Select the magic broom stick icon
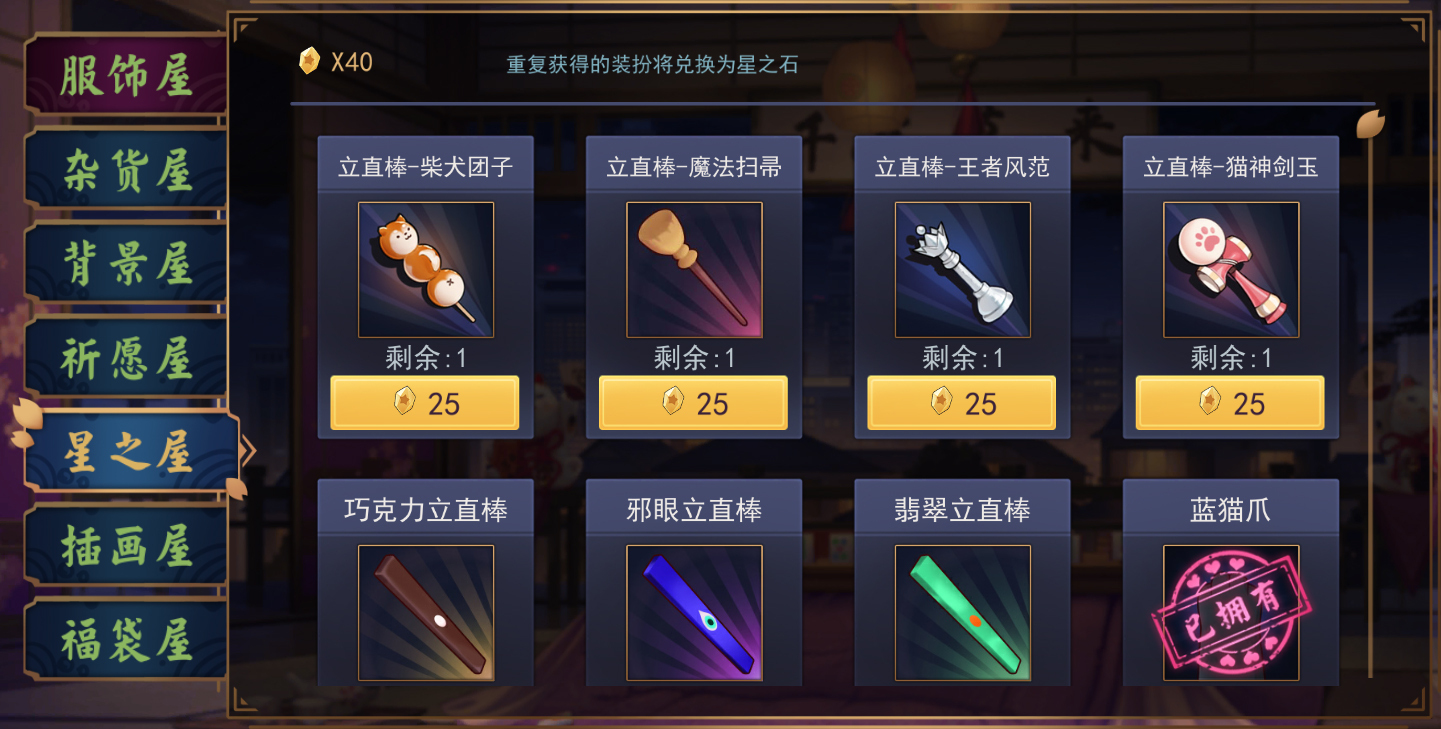 tap(694, 270)
